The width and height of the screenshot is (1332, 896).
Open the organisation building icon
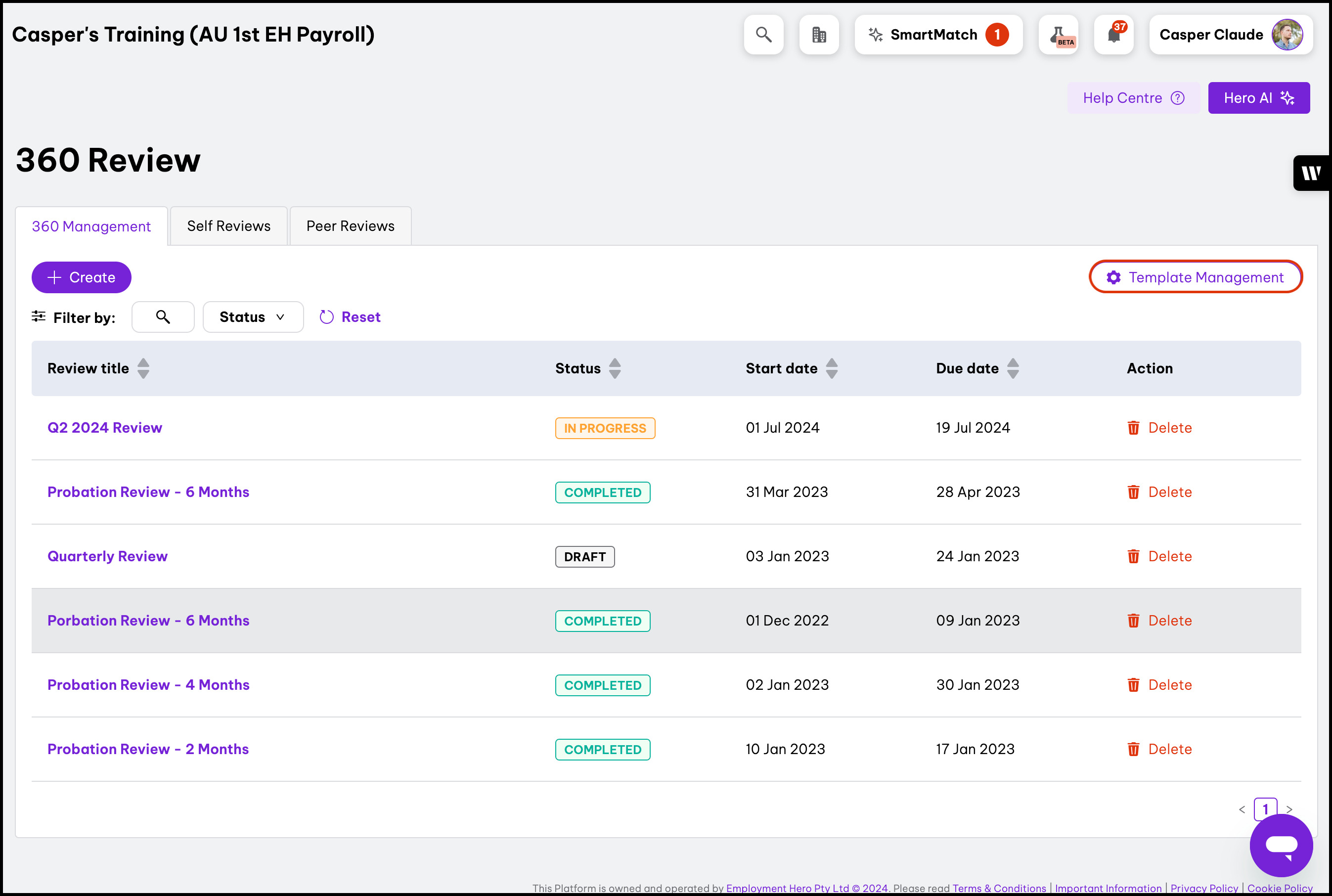pyautogui.click(x=819, y=35)
